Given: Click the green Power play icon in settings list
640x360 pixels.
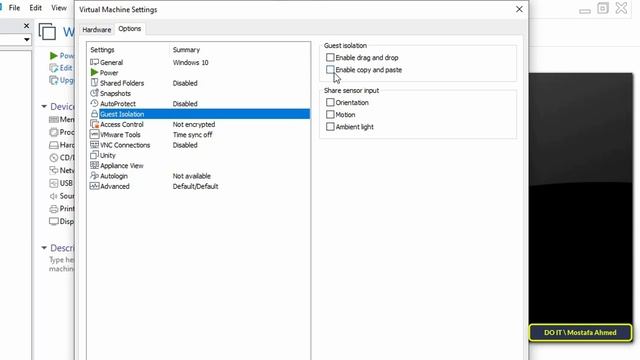Looking at the screenshot, I should coord(94,72).
